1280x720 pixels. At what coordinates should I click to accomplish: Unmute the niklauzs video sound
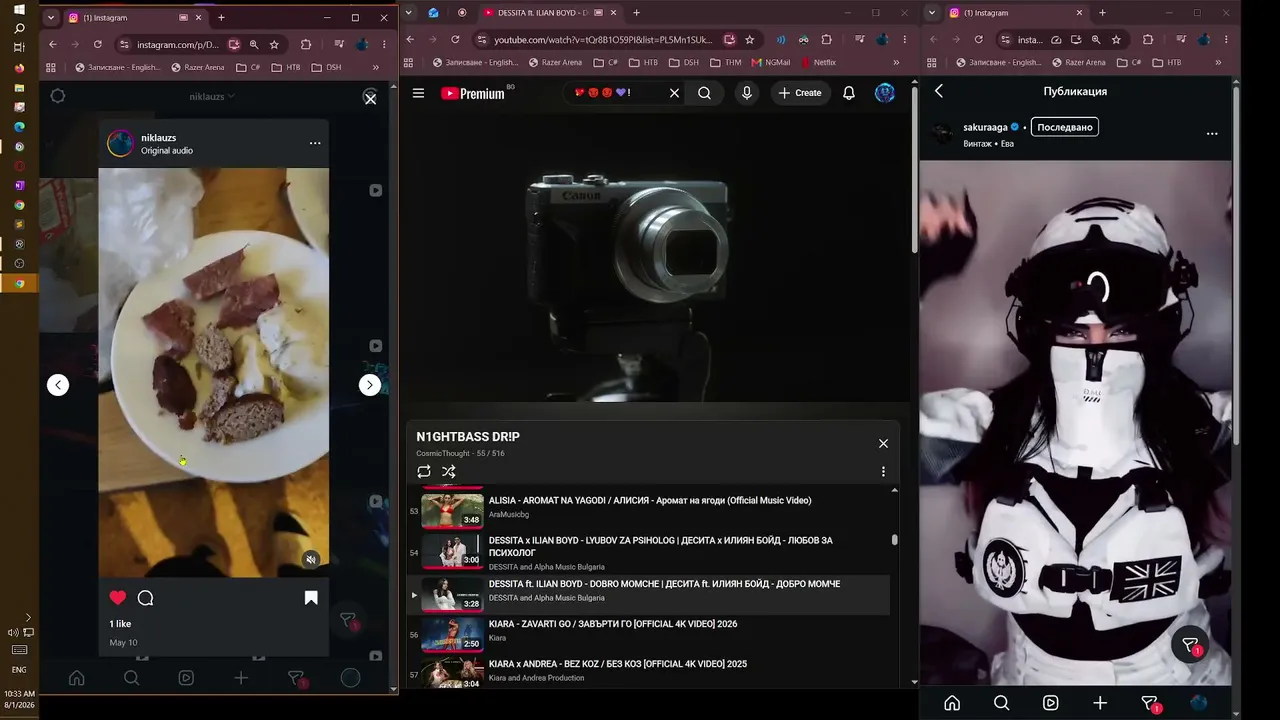click(x=311, y=560)
